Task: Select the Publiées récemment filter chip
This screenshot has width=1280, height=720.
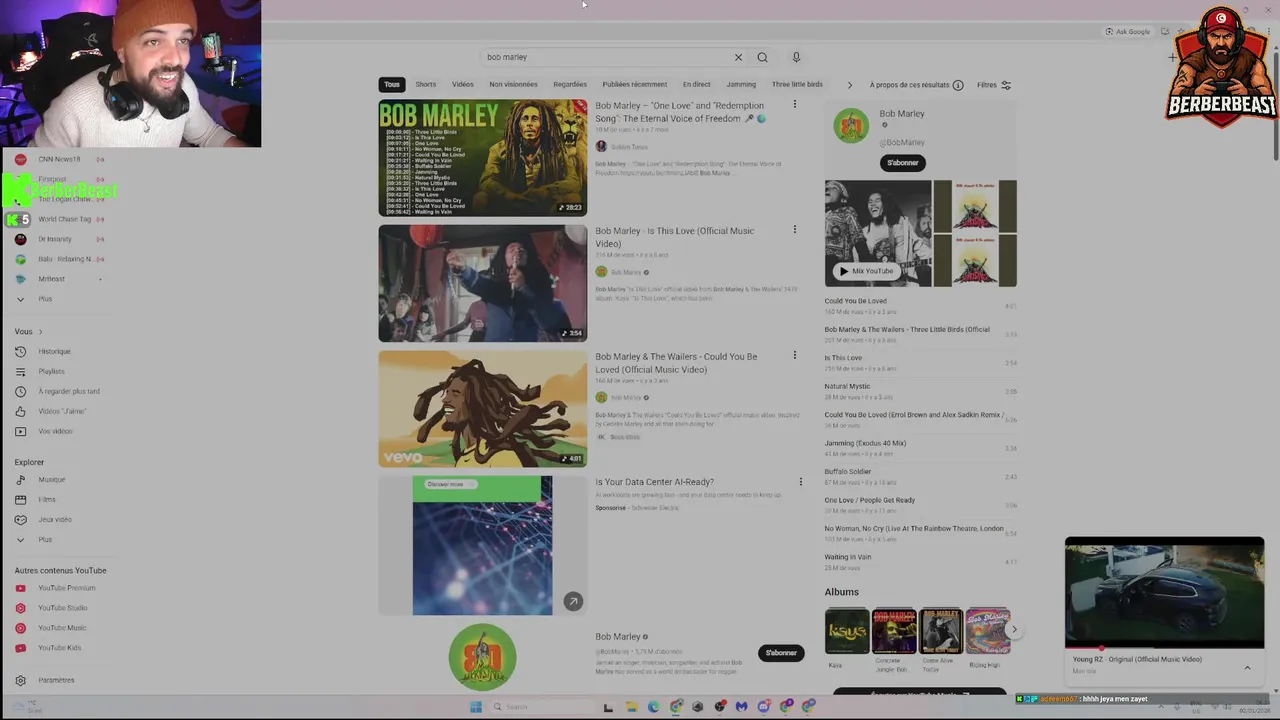Action: [x=635, y=85]
